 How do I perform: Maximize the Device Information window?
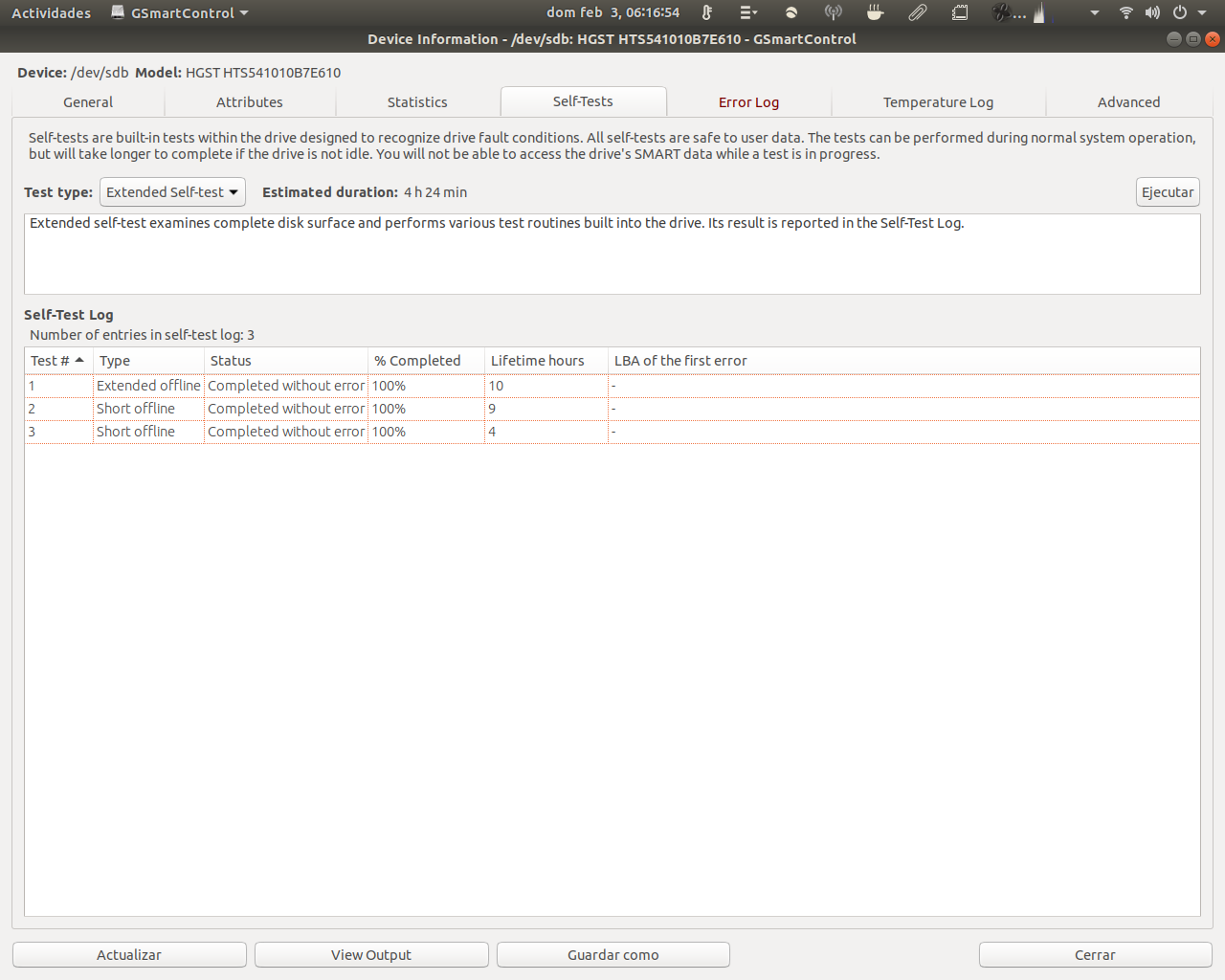click(1193, 39)
